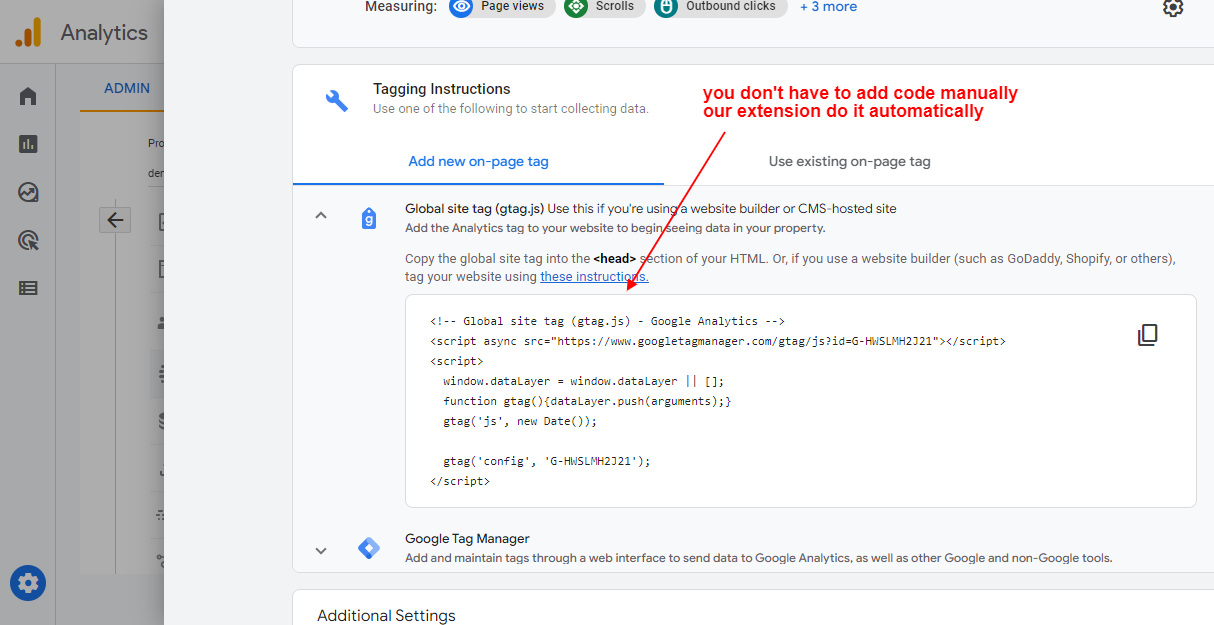
Task: Click the Analytics title text
Action: click(104, 33)
